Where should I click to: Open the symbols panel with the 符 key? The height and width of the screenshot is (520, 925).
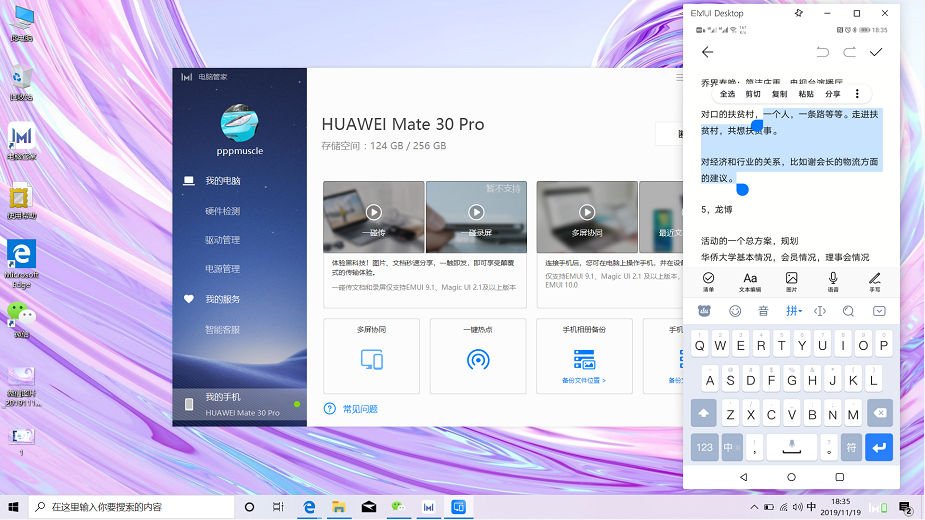pyautogui.click(x=851, y=447)
